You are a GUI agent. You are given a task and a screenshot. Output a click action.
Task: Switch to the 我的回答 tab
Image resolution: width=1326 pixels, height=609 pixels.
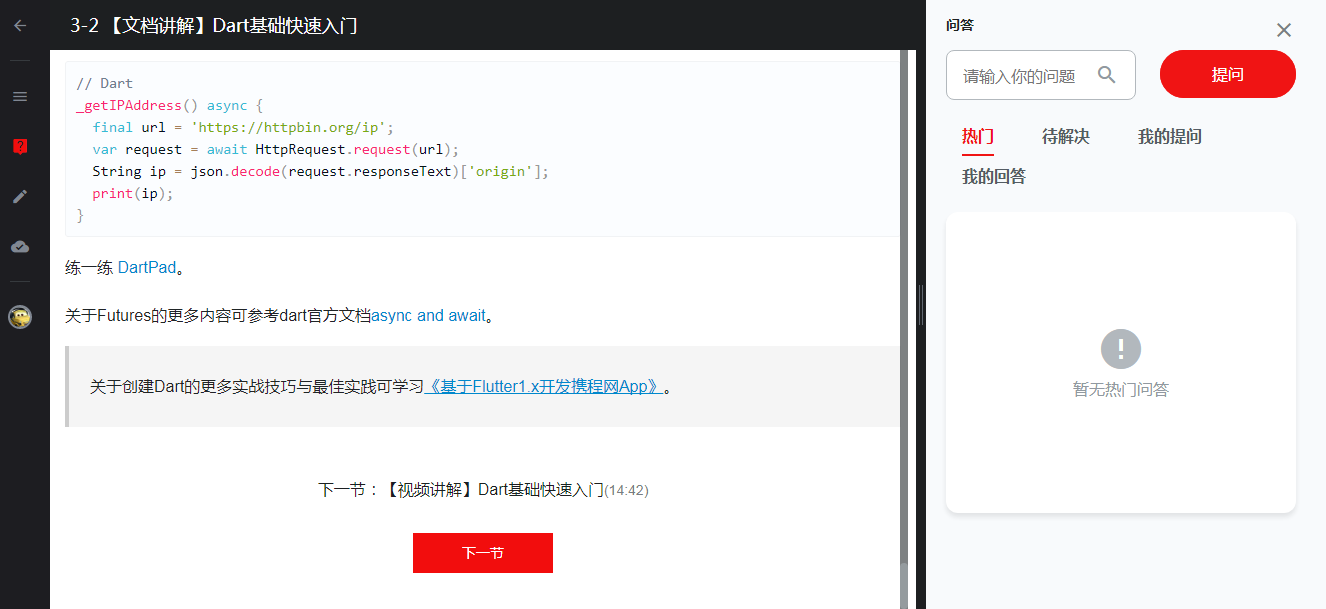[x=994, y=177]
